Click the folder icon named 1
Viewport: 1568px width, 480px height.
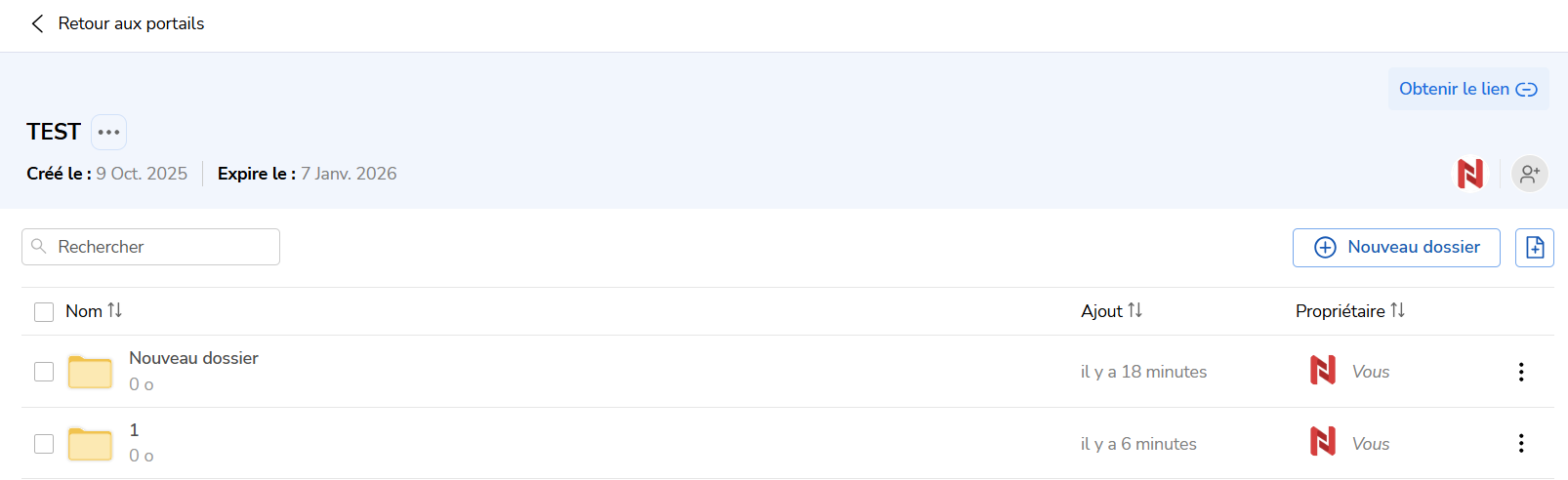pos(90,444)
